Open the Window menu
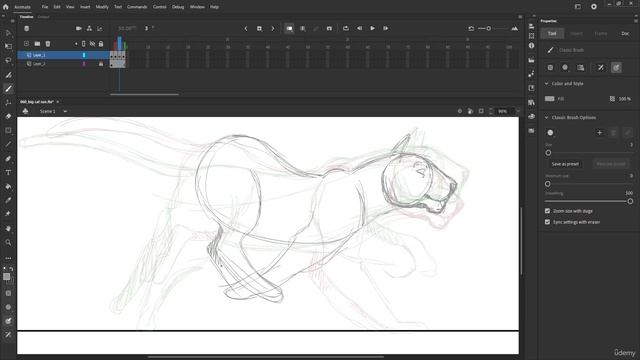The width and height of the screenshot is (640, 360). (x=197, y=7)
